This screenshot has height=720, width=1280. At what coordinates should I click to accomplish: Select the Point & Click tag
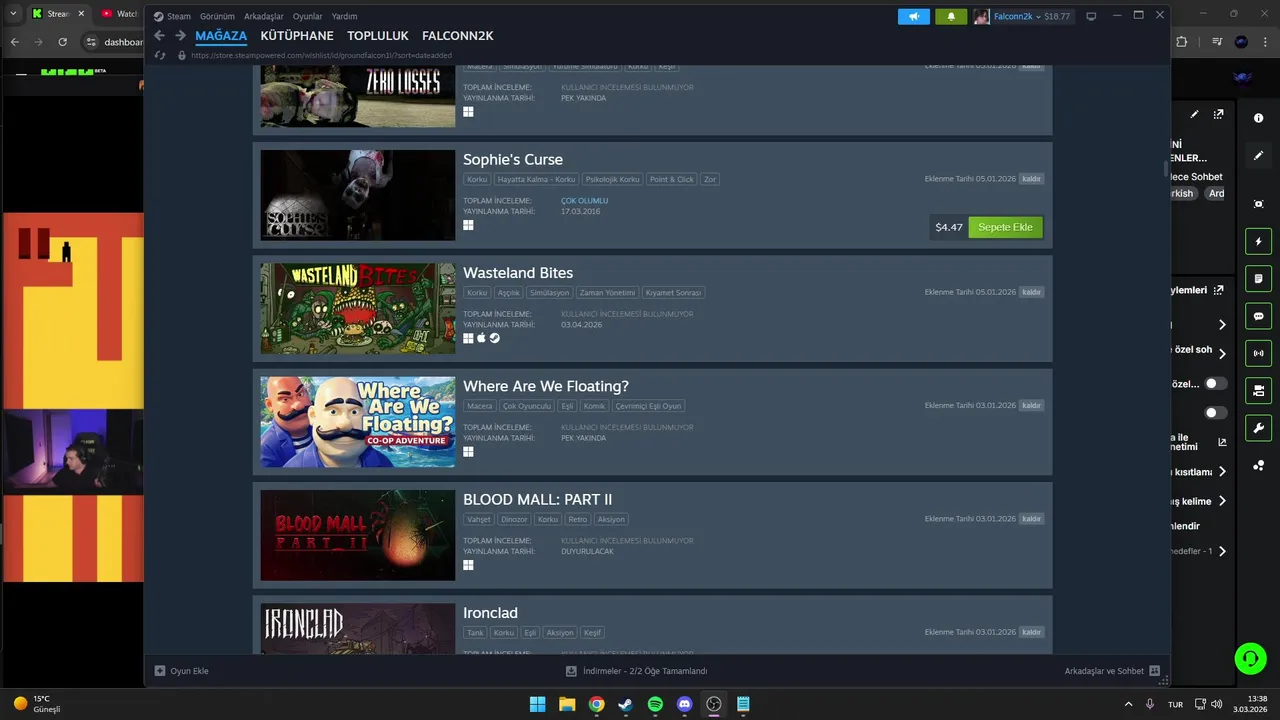[671, 180]
